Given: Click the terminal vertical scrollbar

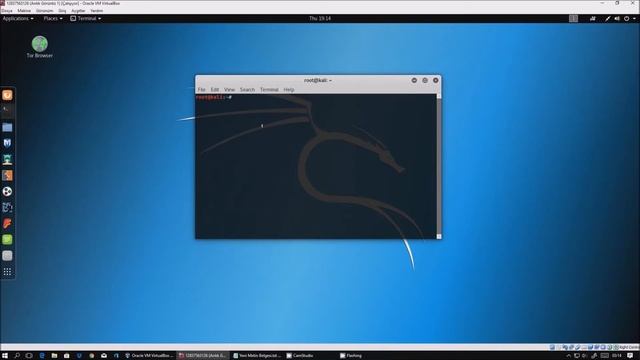Looking at the screenshot, I should 439,166.
